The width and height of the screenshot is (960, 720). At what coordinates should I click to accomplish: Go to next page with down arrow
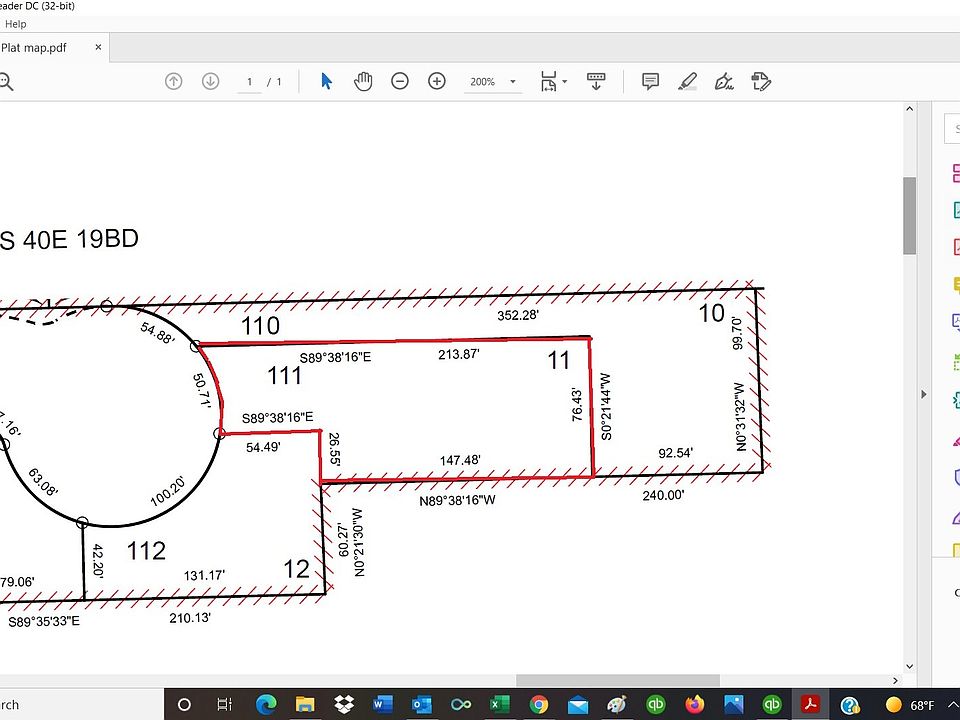[x=210, y=81]
